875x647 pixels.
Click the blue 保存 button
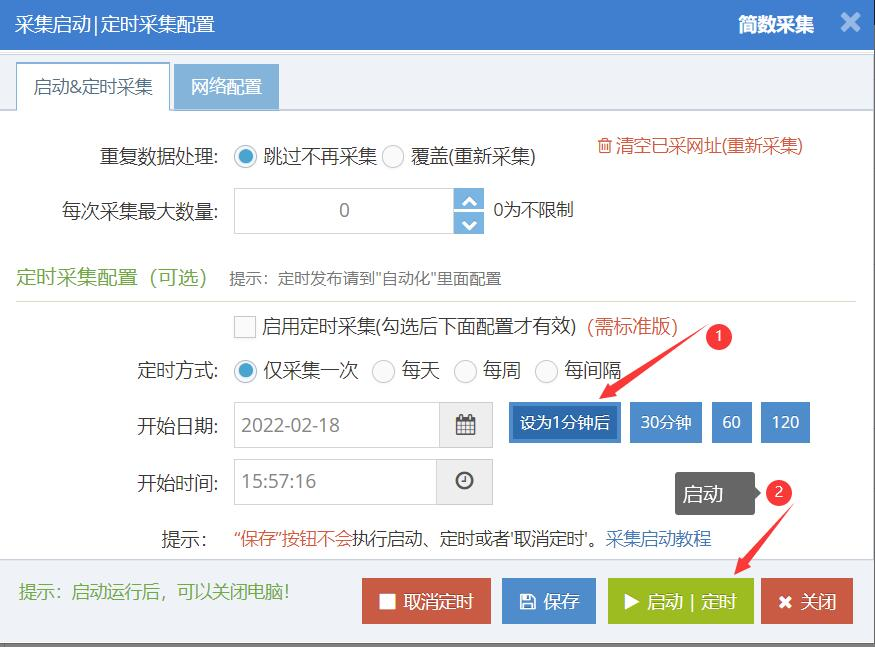[x=548, y=601]
